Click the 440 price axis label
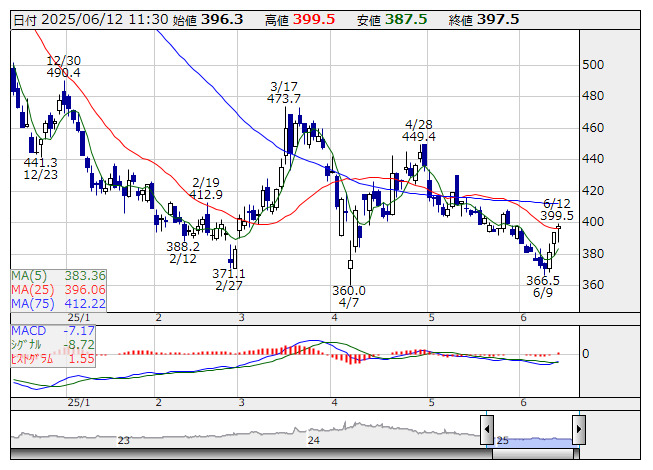The width and height of the screenshot is (653, 470). pos(593,159)
